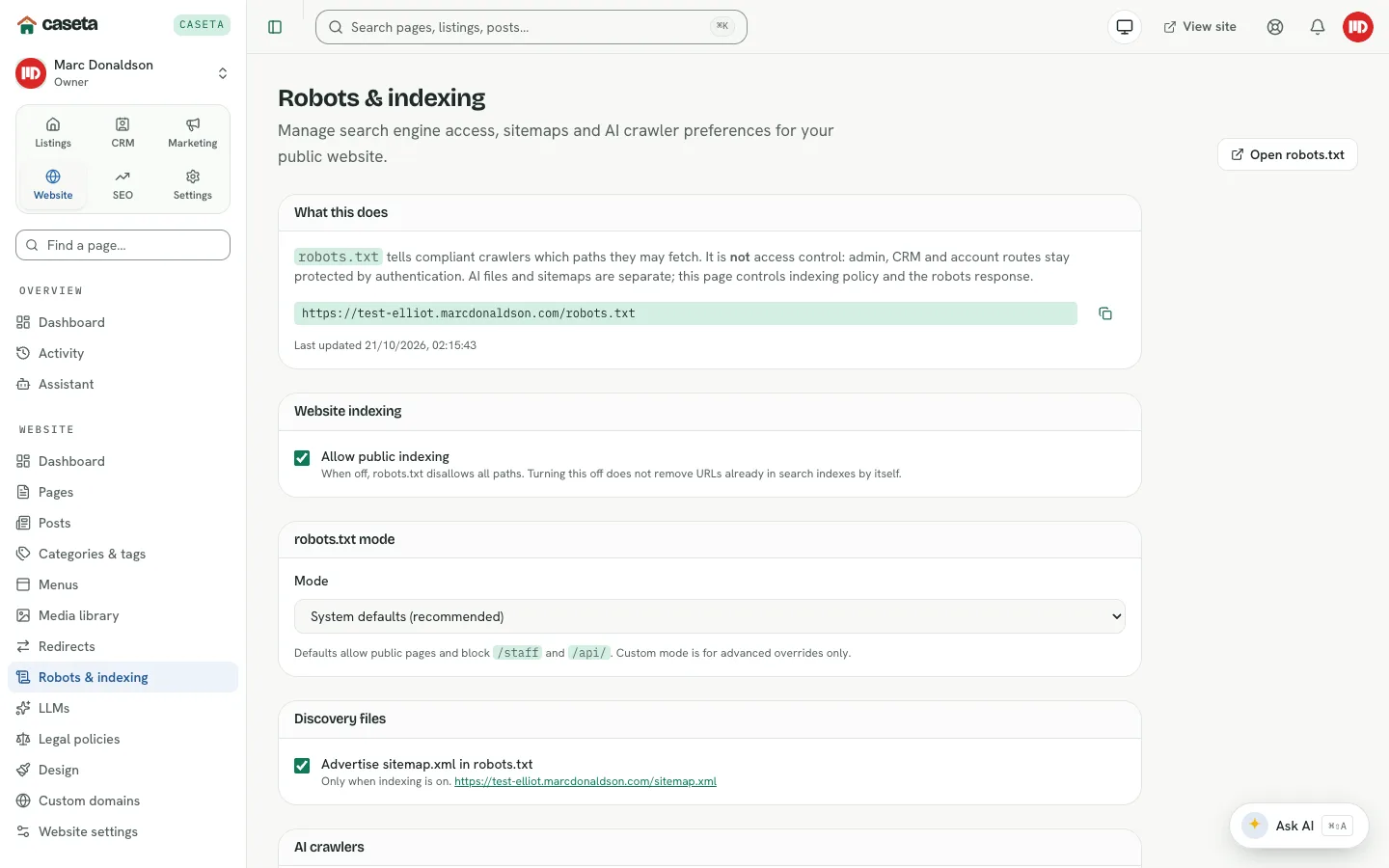Open Activity in Overview menu

[x=123, y=353]
